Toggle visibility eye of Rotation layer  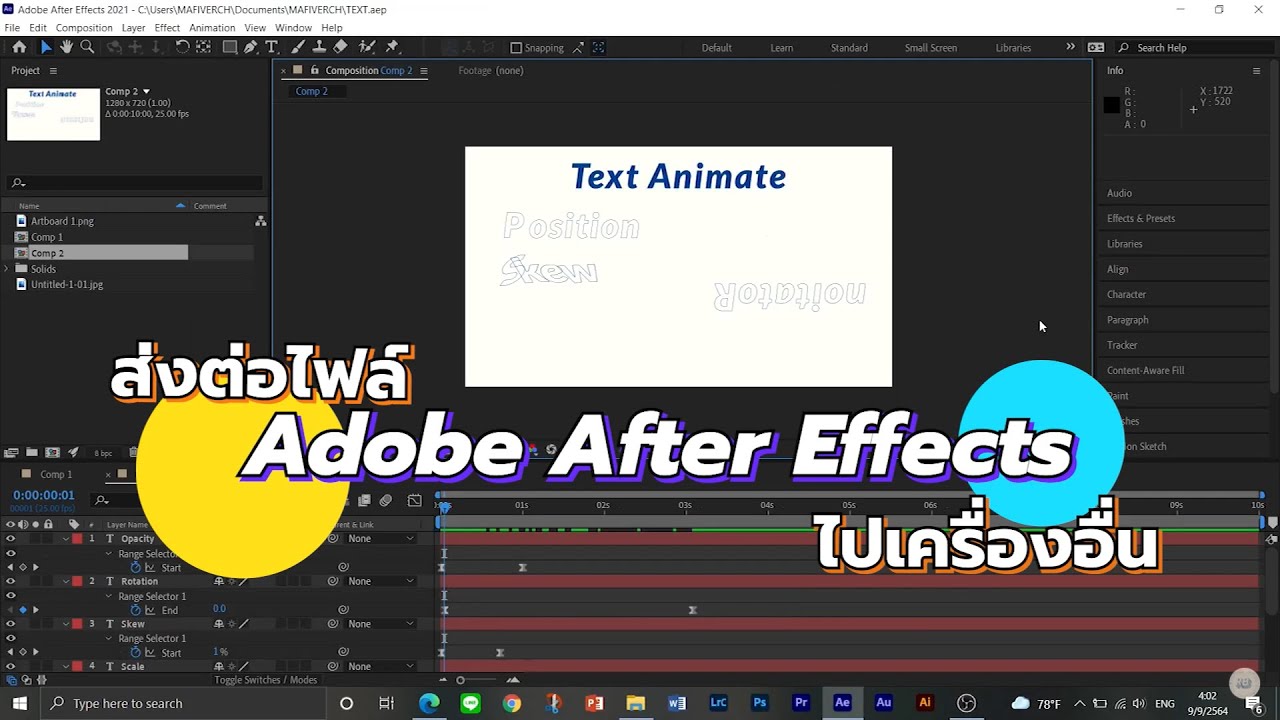(11, 581)
